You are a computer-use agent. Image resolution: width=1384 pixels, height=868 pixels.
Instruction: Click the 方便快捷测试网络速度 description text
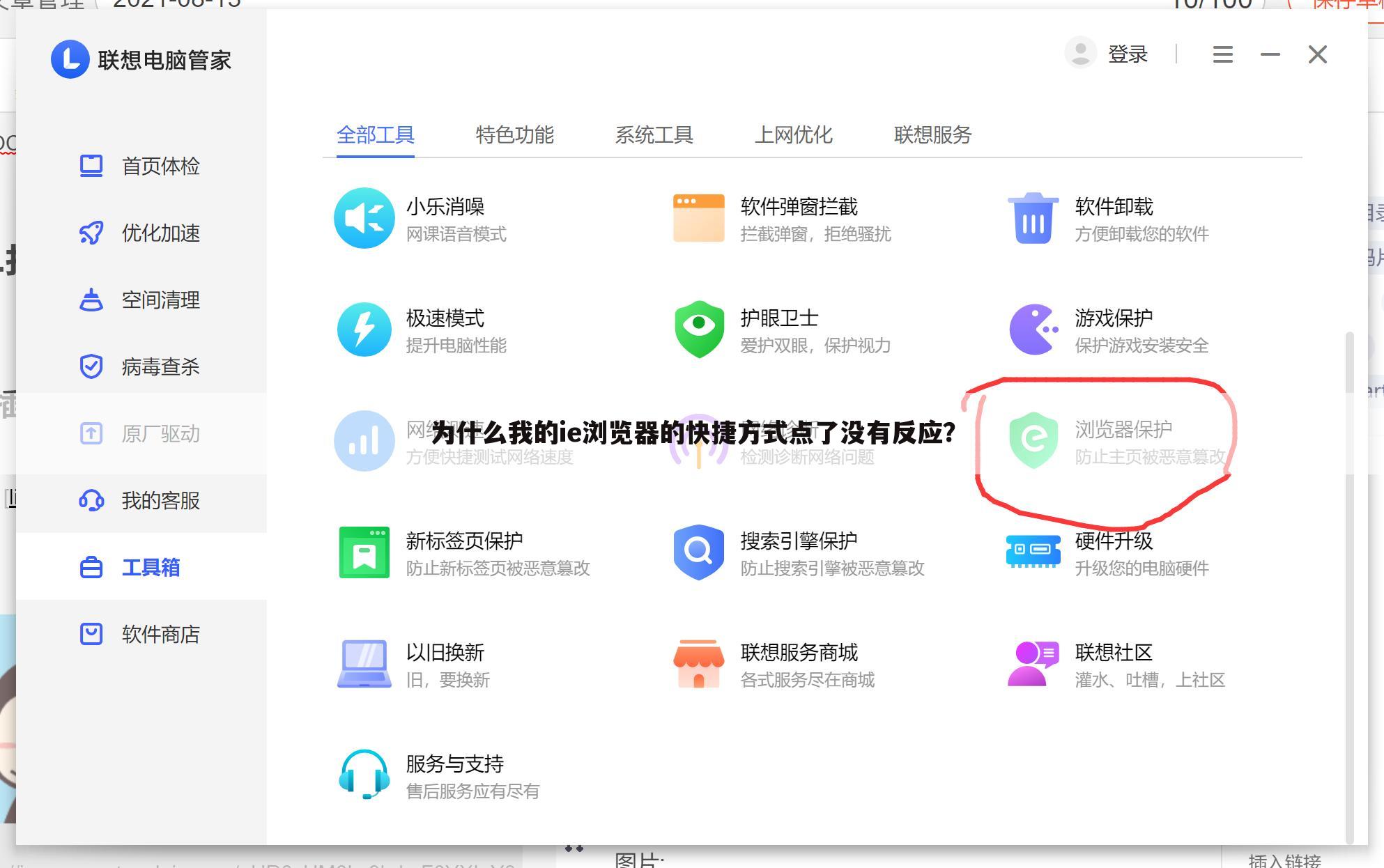click(490, 457)
